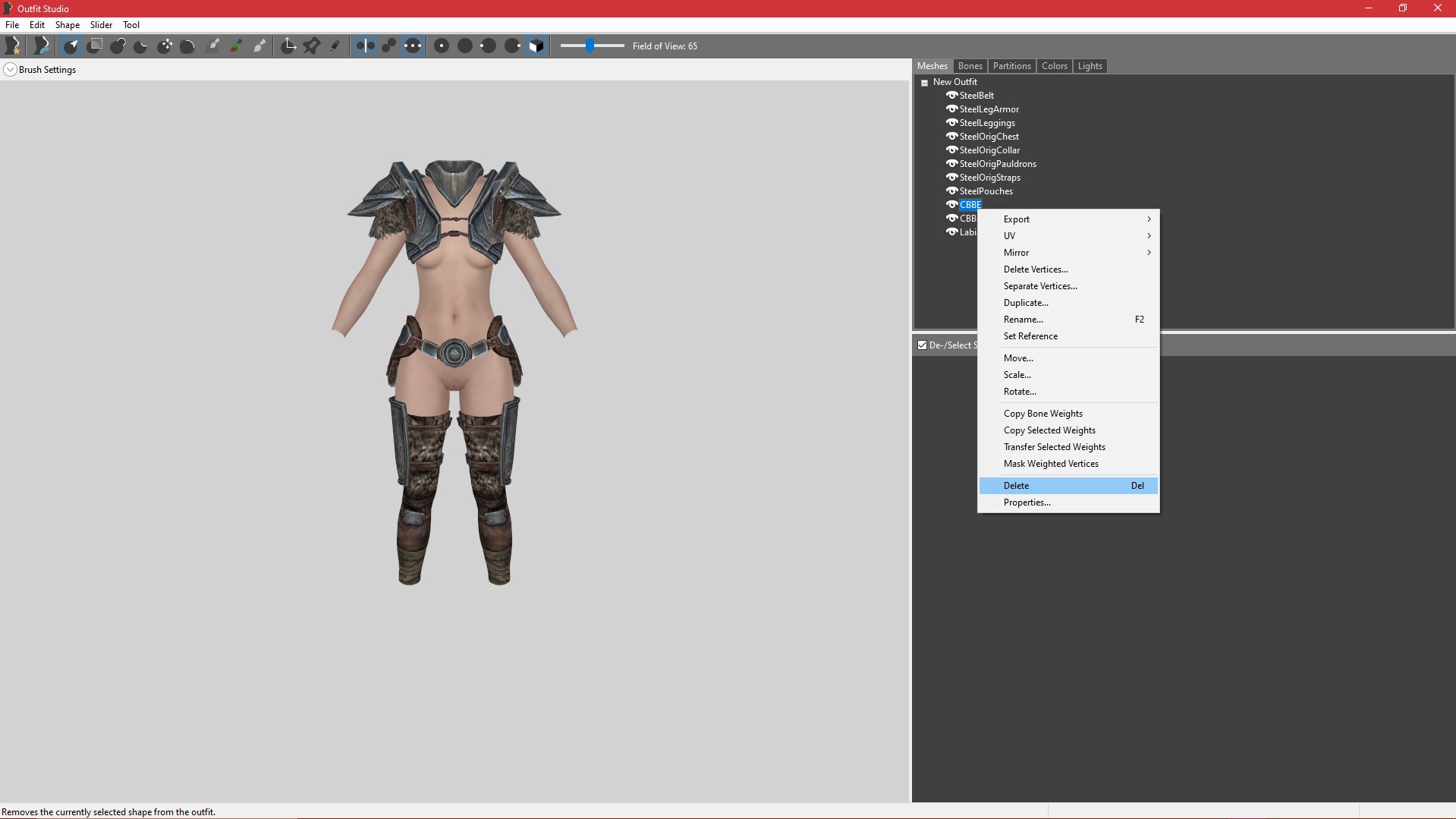Select the Move brush tool
Viewport: 1456px width, 819px height.
165,46
